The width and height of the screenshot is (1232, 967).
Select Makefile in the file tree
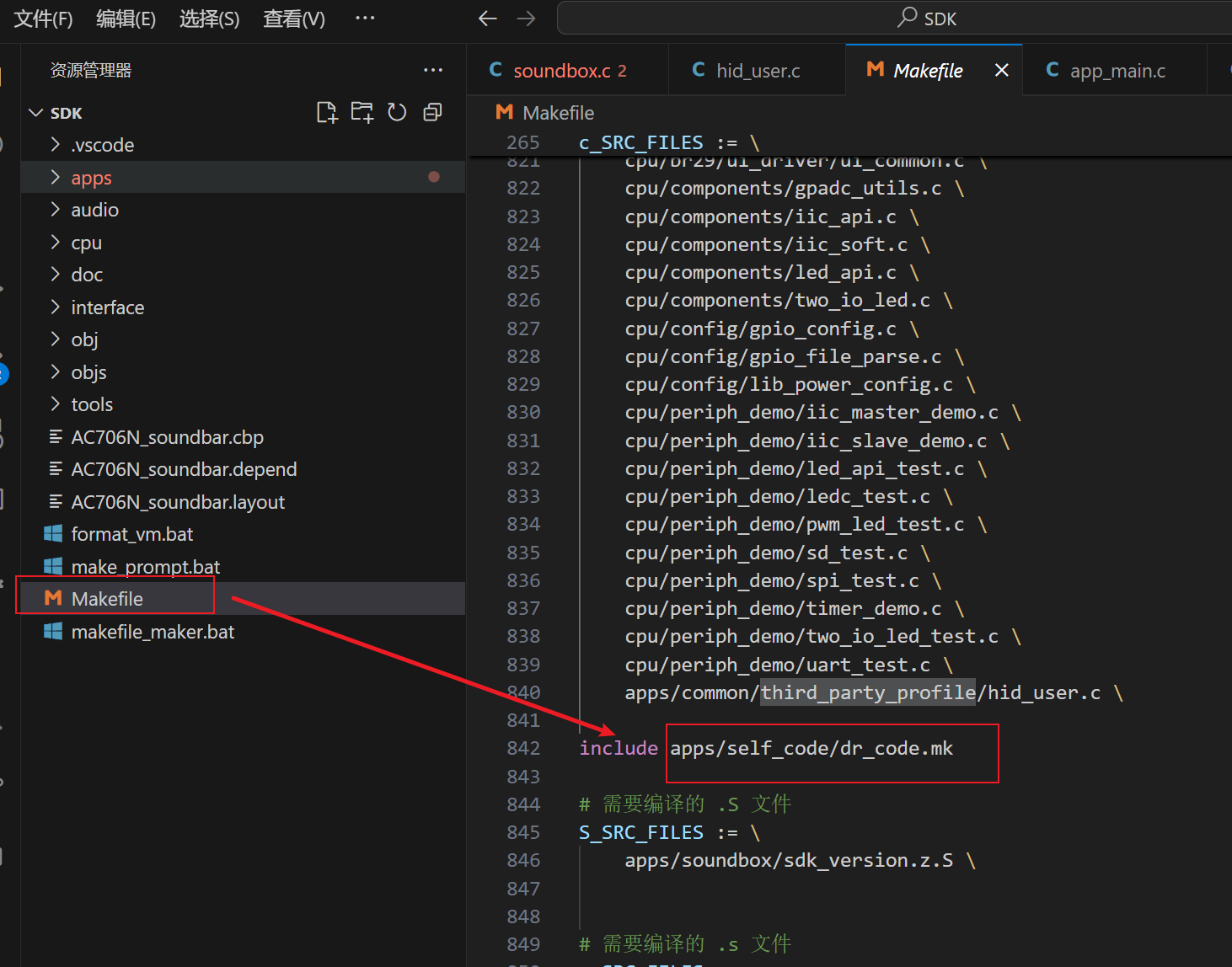pos(243,598)
